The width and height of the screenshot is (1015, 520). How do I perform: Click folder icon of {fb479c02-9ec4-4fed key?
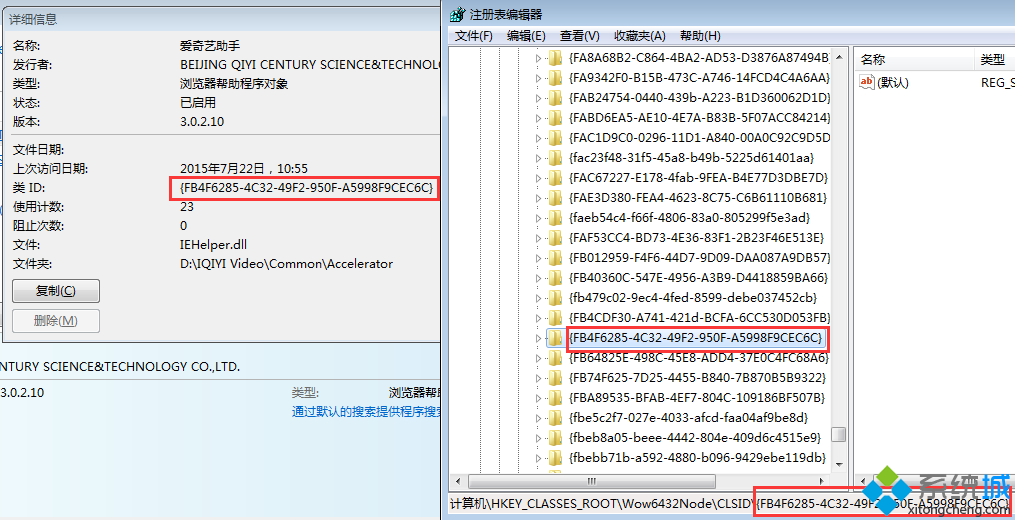pyautogui.click(x=555, y=298)
